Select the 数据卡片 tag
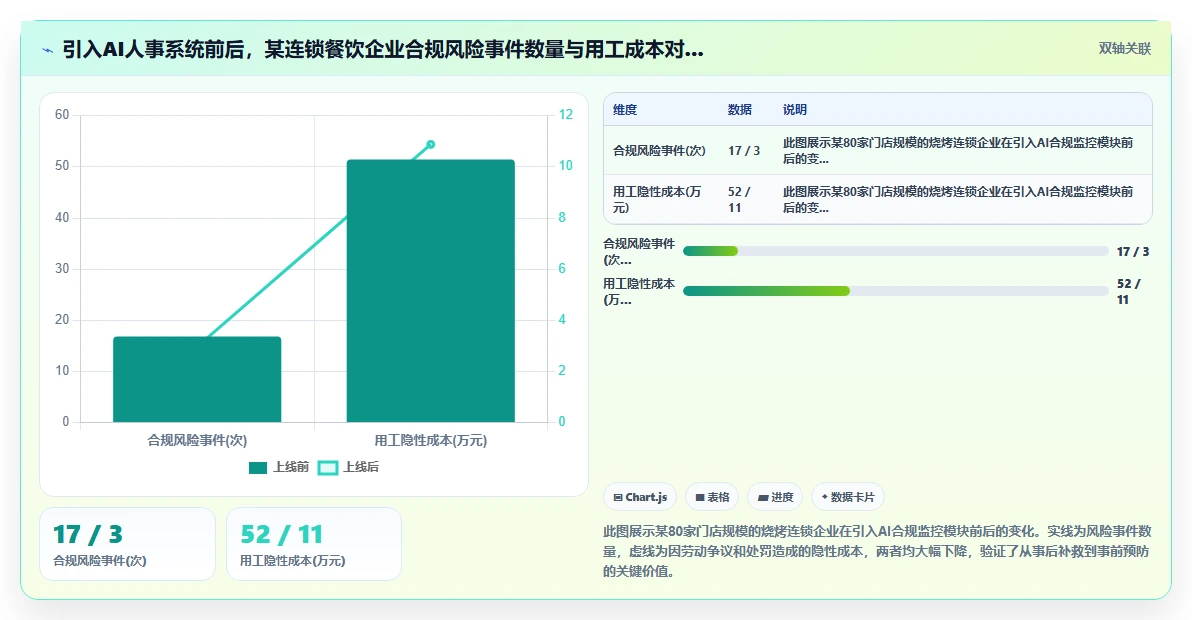 pyautogui.click(x=848, y=497)
